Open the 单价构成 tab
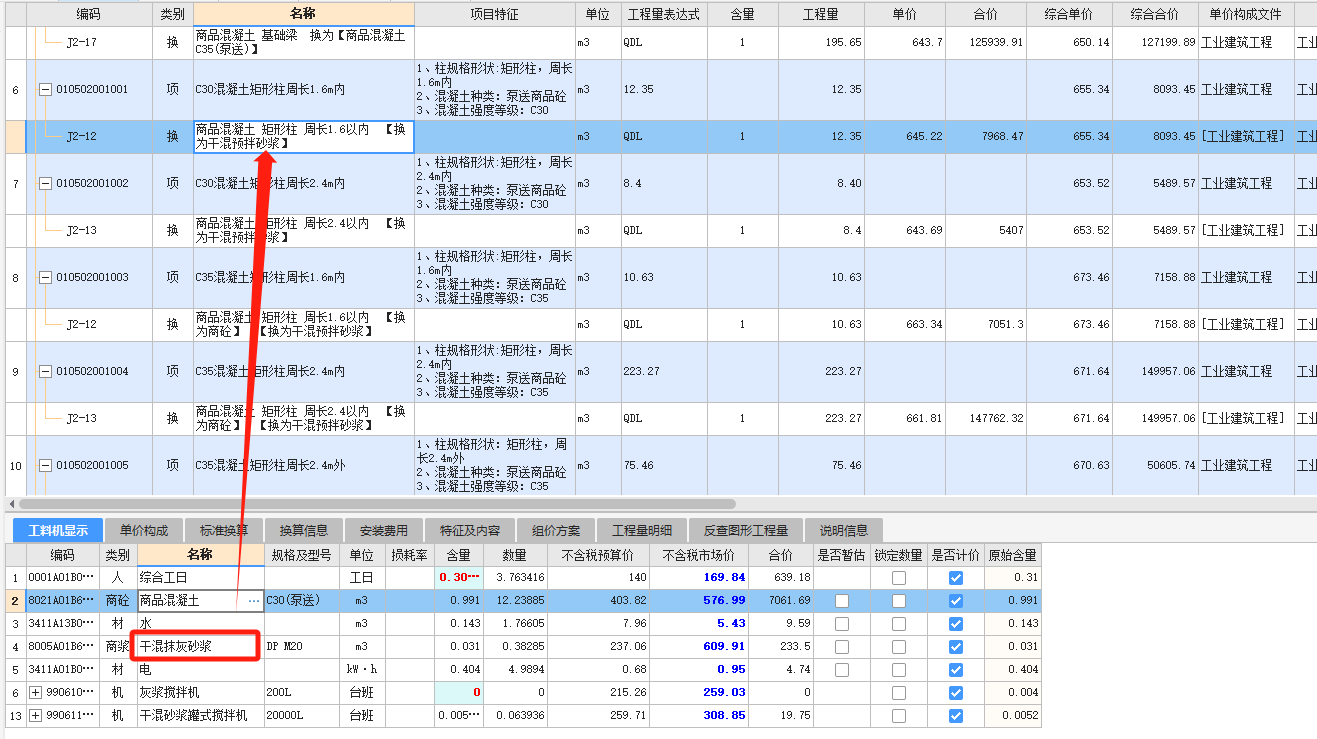 144,531
